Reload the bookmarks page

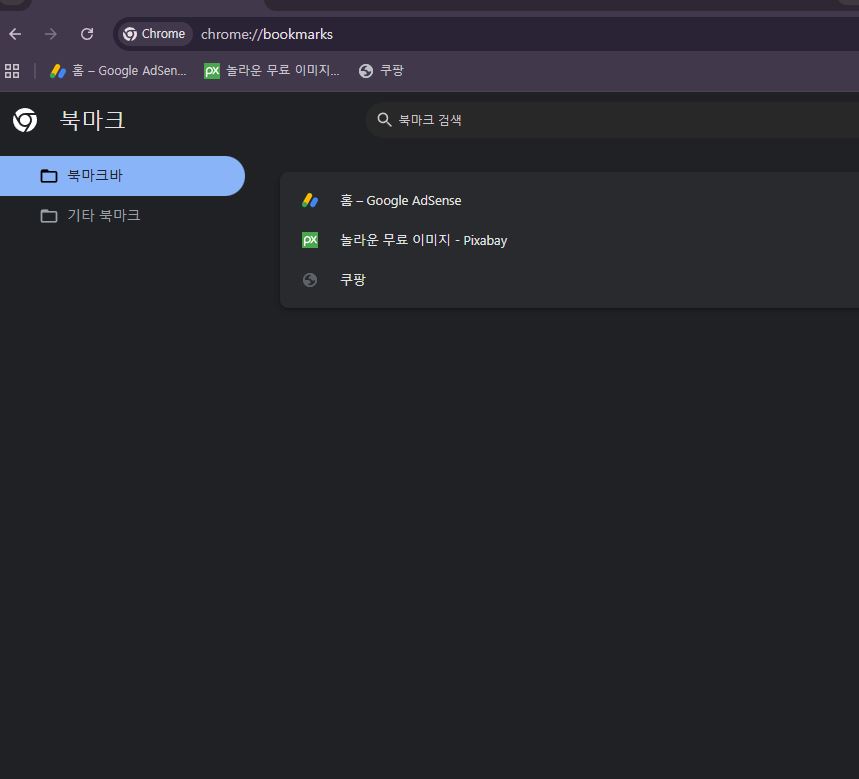click(x=87, y=34)
